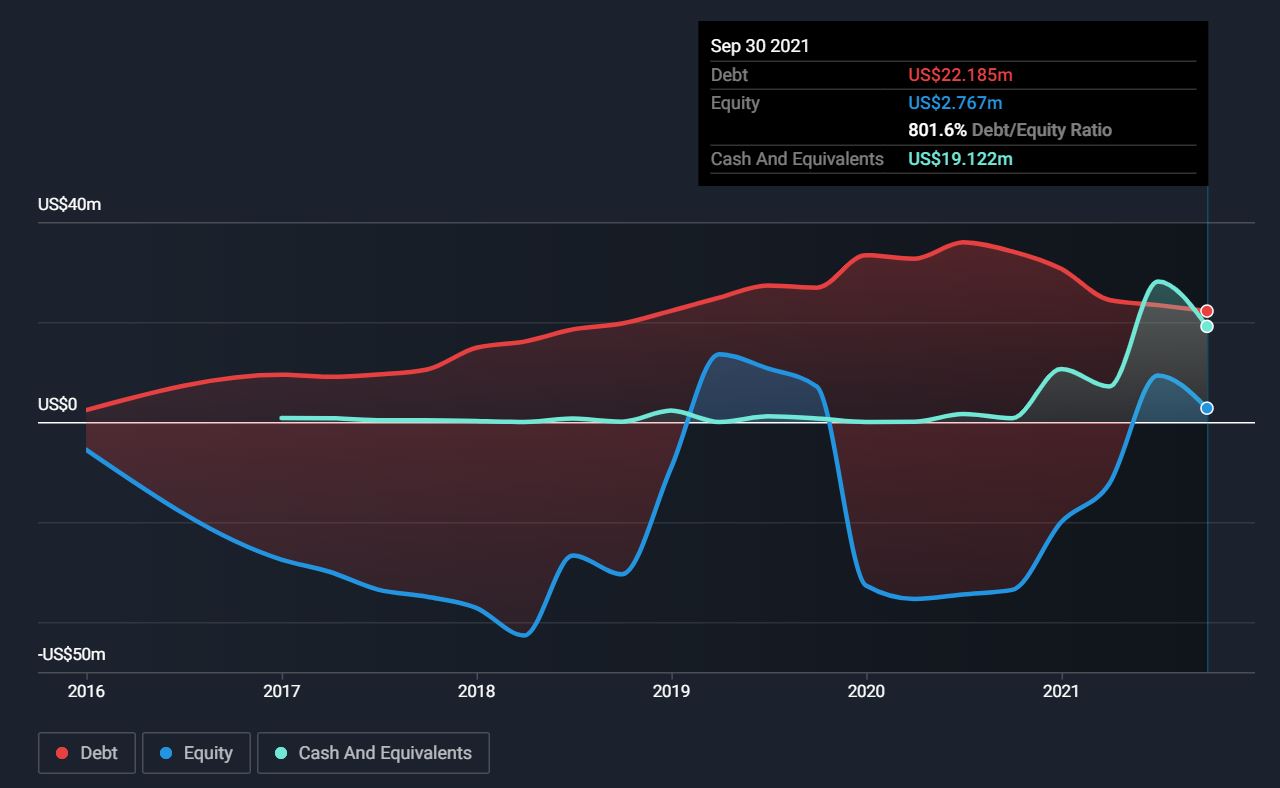Screen dimensions: 1280x788
Task: Click the red Debt data point marker
Action: click(x=1207, y=311)
